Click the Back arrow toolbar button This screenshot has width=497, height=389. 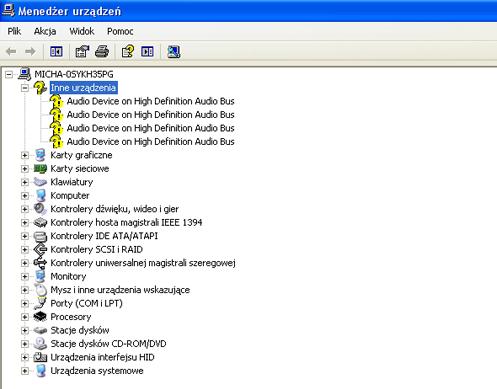(11, 52)
